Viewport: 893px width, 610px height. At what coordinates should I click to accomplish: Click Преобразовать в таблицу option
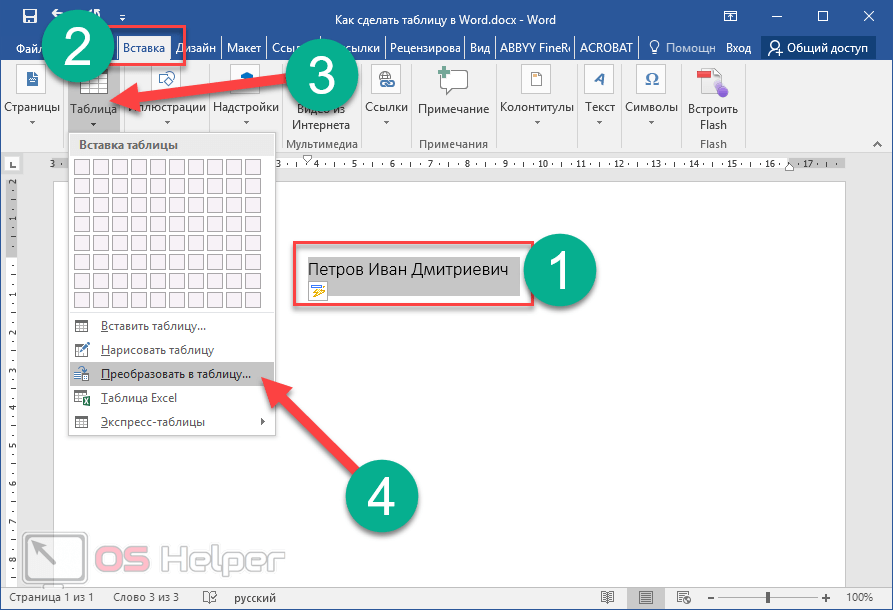click(x=176, y=374)
